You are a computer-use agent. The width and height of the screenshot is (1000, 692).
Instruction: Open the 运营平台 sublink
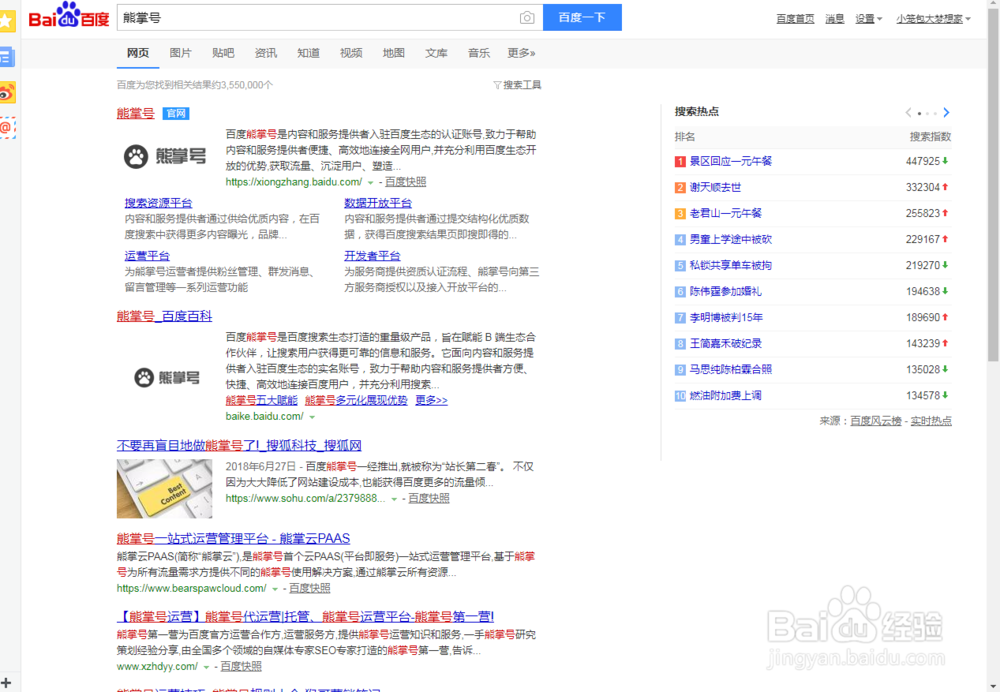(147, 256)
